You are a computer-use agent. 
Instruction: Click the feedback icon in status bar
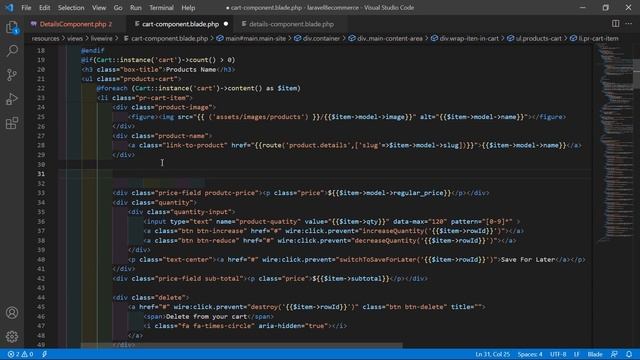click(614, 354)
